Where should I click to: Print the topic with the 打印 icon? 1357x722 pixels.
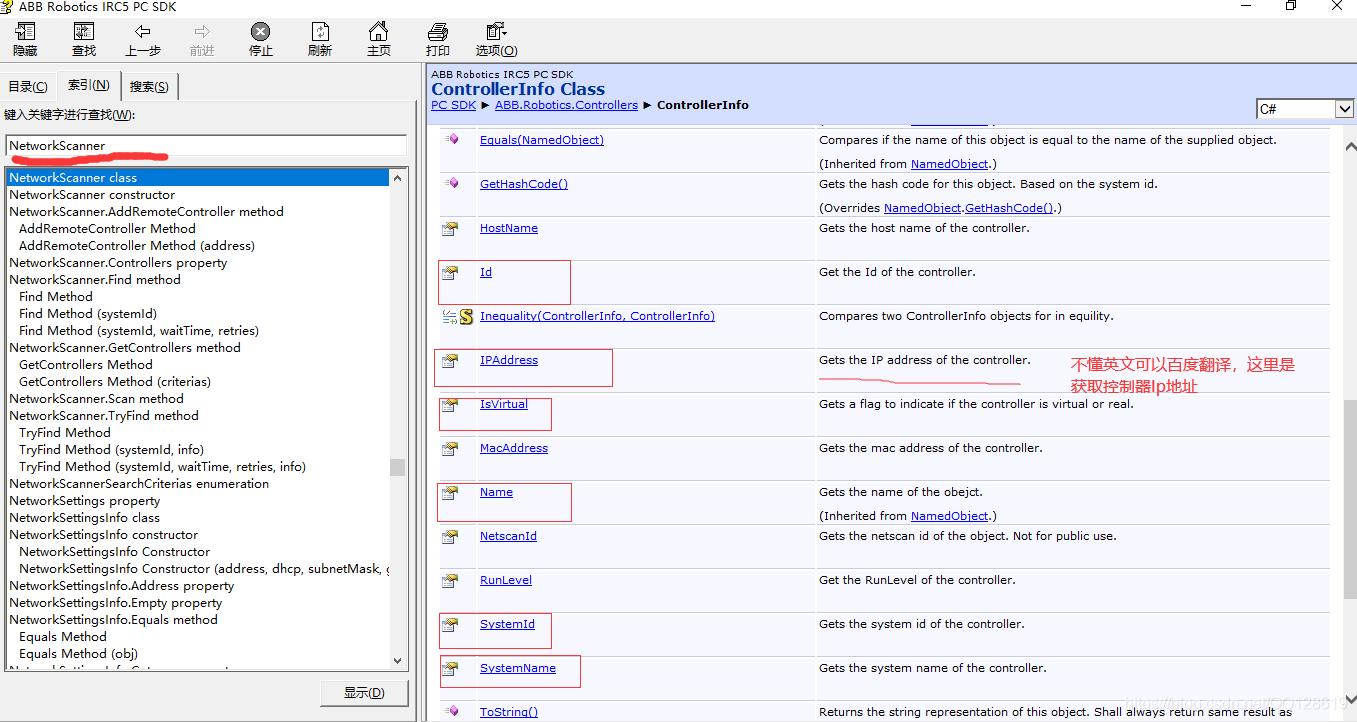[437, 32]
